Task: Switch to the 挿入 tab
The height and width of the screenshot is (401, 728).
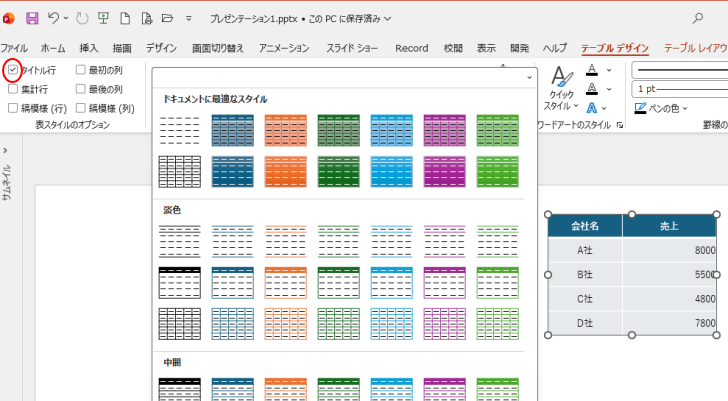Action: coord(88,48)
